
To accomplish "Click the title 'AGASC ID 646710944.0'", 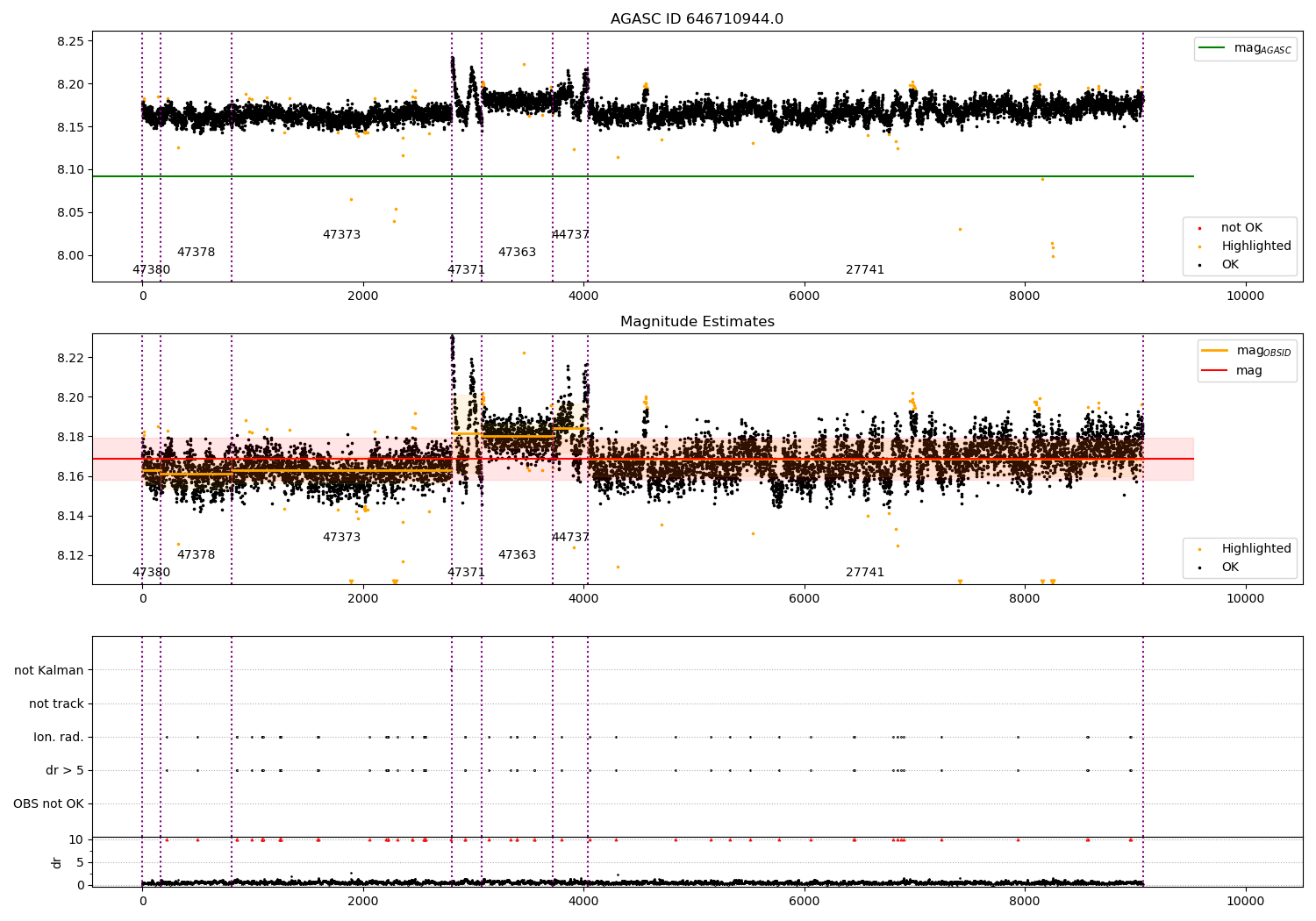I will click(697, 19).
